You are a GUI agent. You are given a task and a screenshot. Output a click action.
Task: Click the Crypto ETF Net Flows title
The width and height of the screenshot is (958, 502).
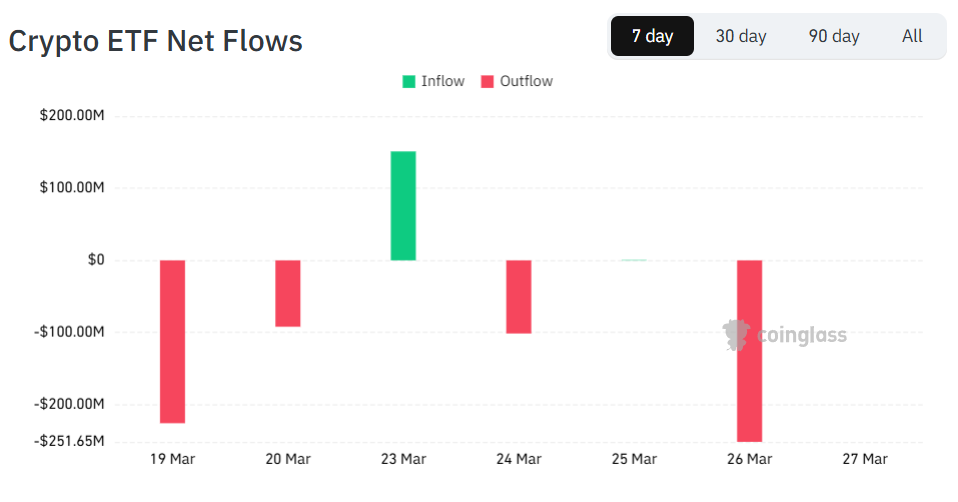pyautogui.click(x=156, y=41)
